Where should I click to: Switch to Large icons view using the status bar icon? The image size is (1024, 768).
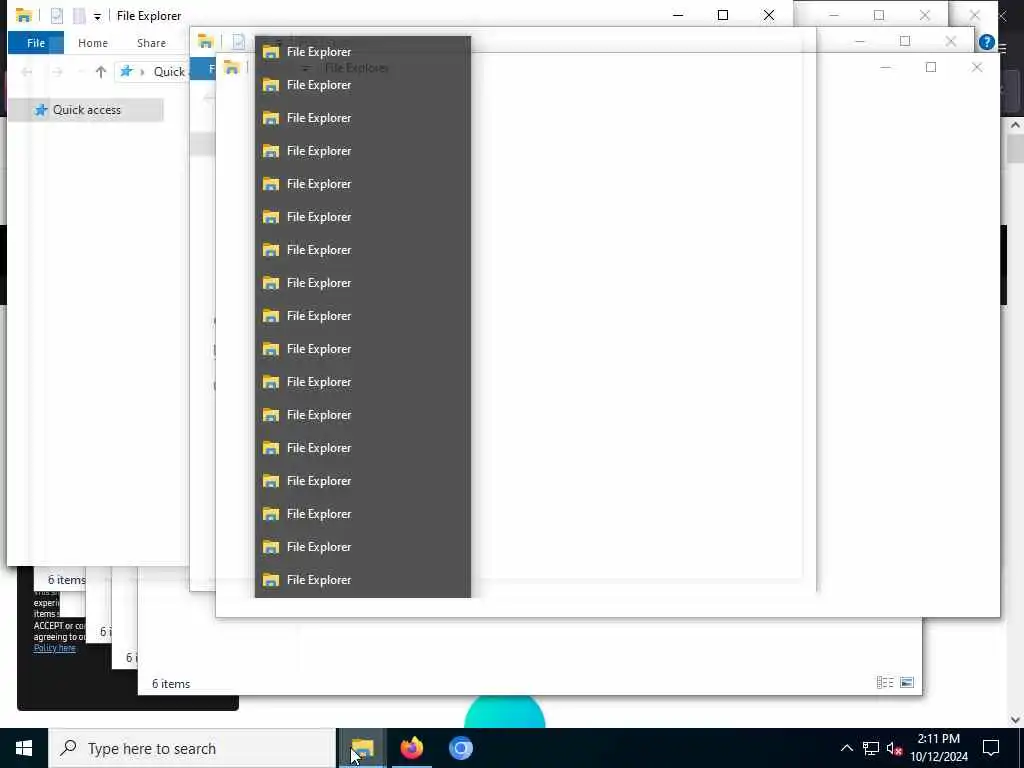906,682
